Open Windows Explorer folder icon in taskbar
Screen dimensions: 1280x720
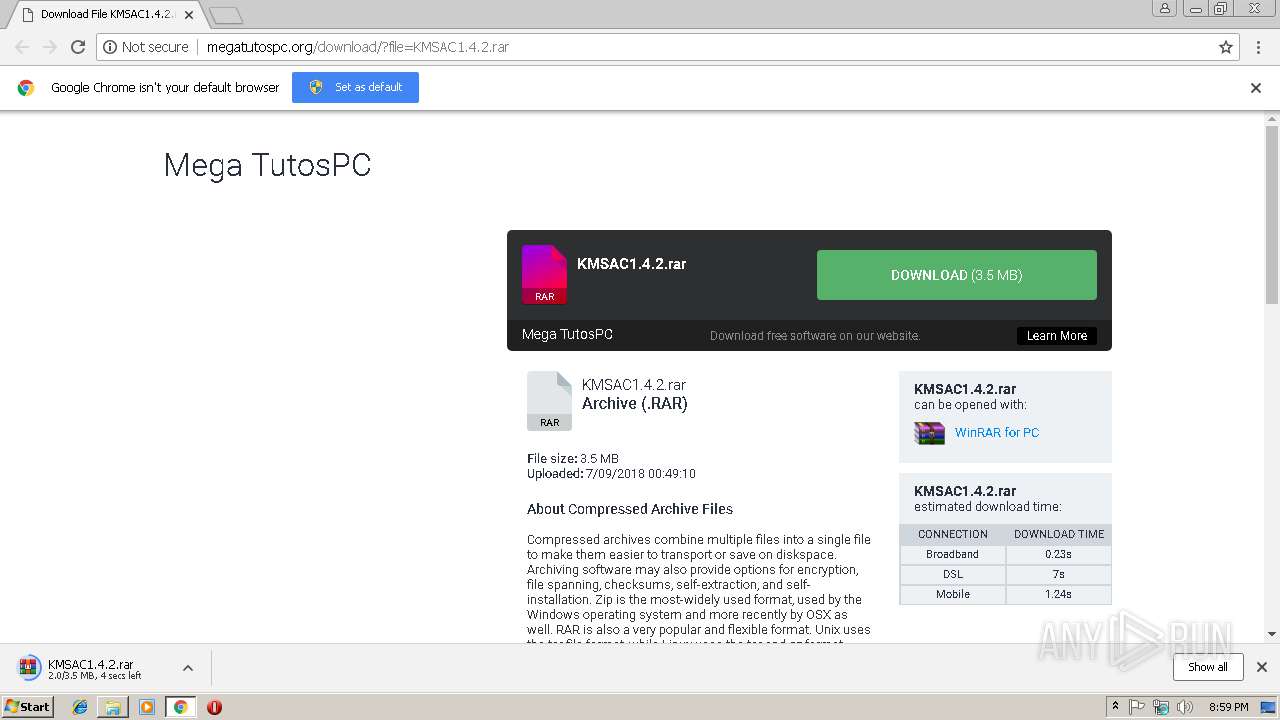[113, 707]
